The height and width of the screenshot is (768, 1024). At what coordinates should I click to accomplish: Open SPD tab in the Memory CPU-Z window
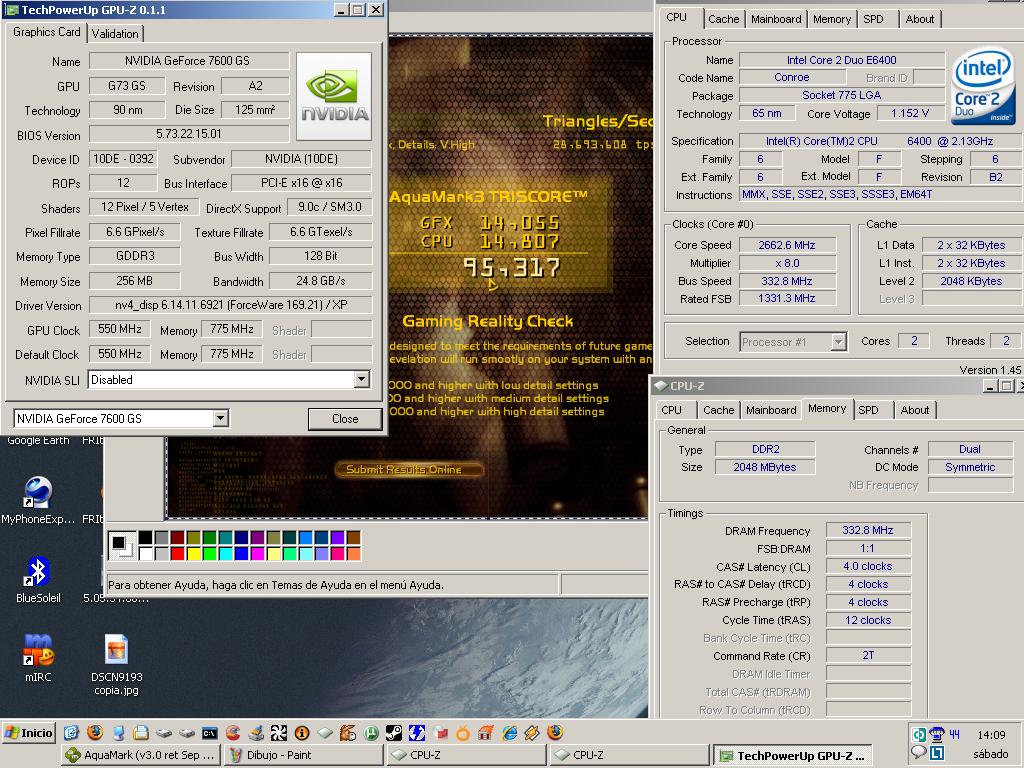[x=868, y=409]
